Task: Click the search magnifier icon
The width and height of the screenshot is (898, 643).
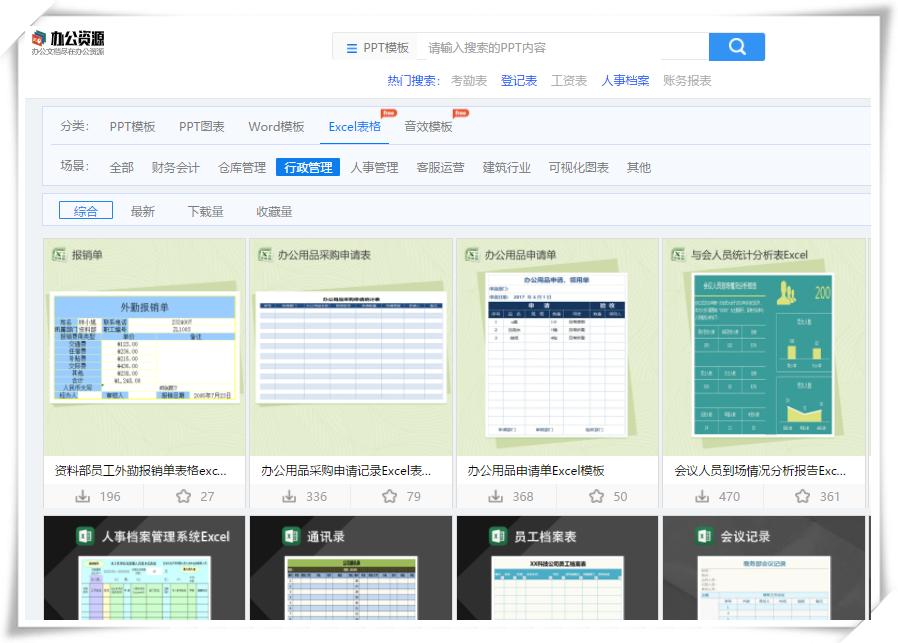Action: pyautogui.click(x=736, y=46)
